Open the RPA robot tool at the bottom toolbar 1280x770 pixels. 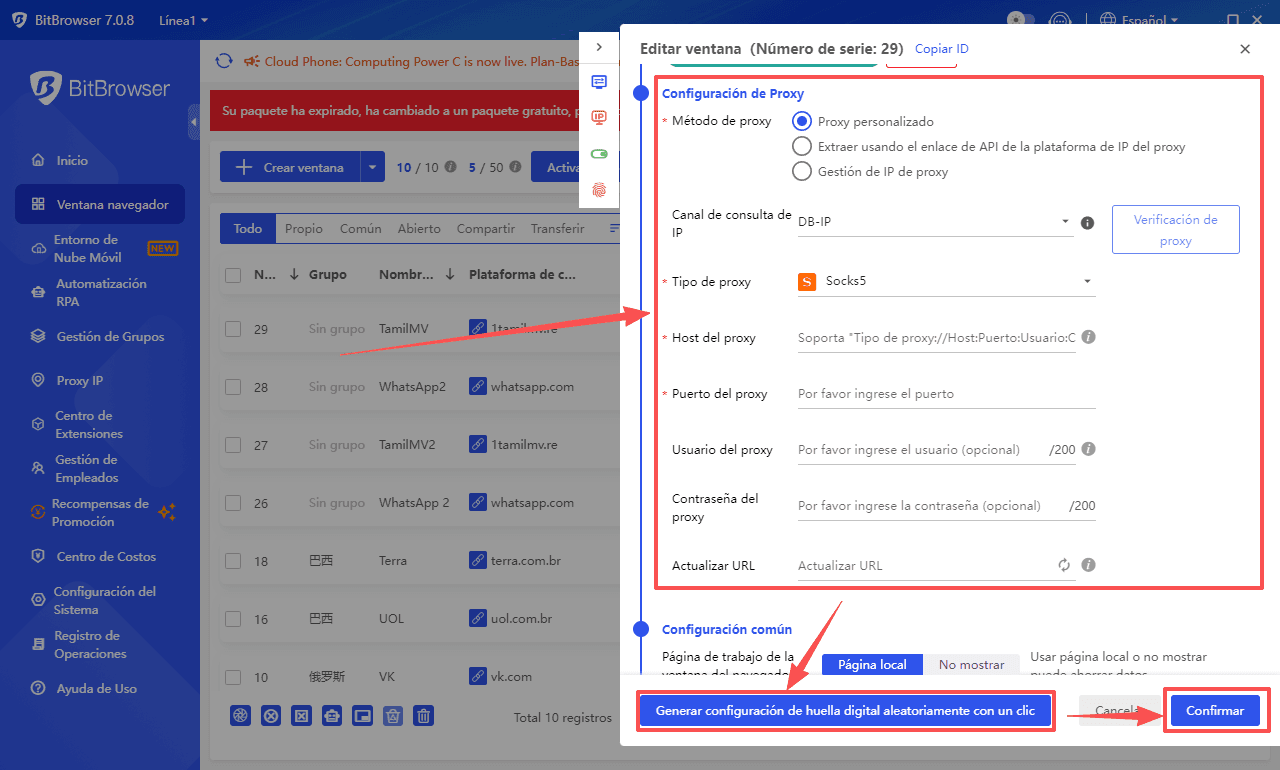click(x=332, y=715)
